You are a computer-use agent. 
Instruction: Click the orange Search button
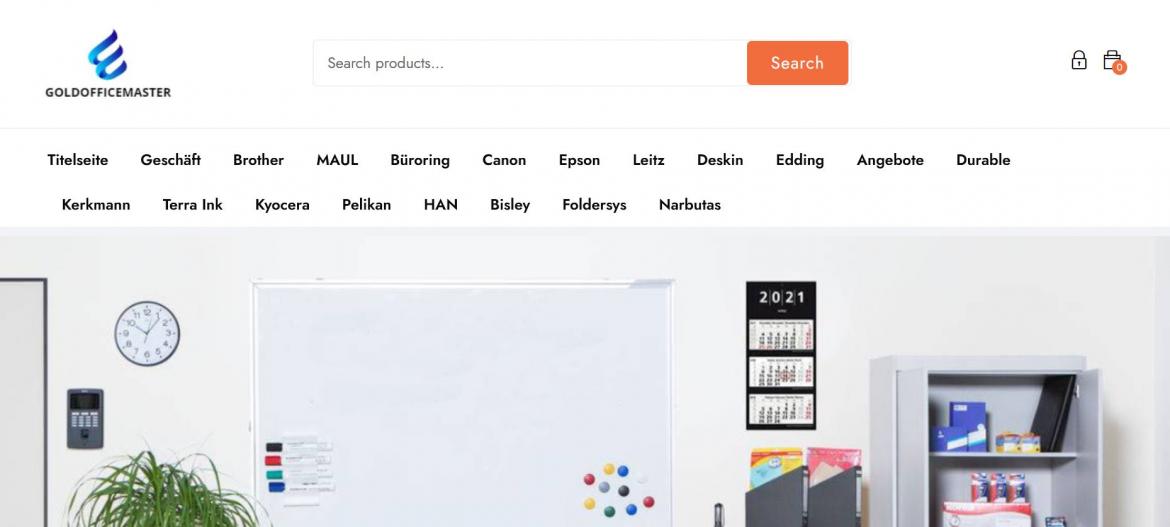click(x=797, y=63)
